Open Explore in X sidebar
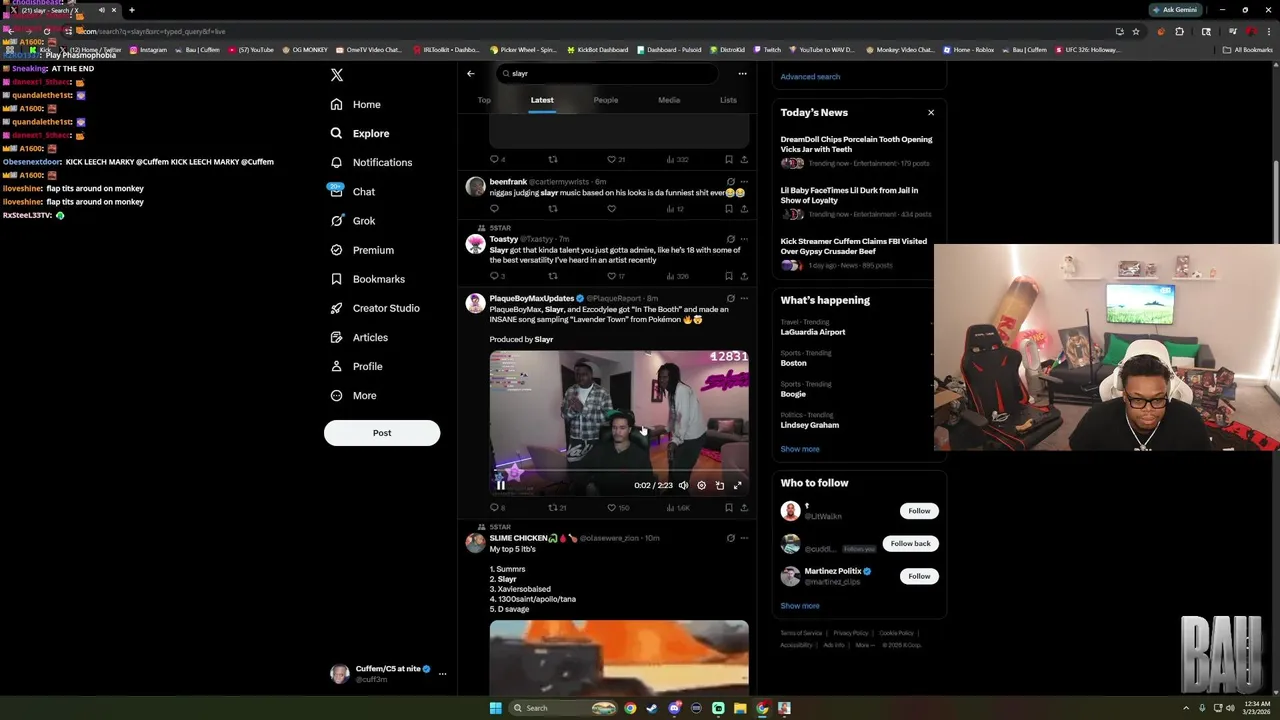 click(359, 133)
